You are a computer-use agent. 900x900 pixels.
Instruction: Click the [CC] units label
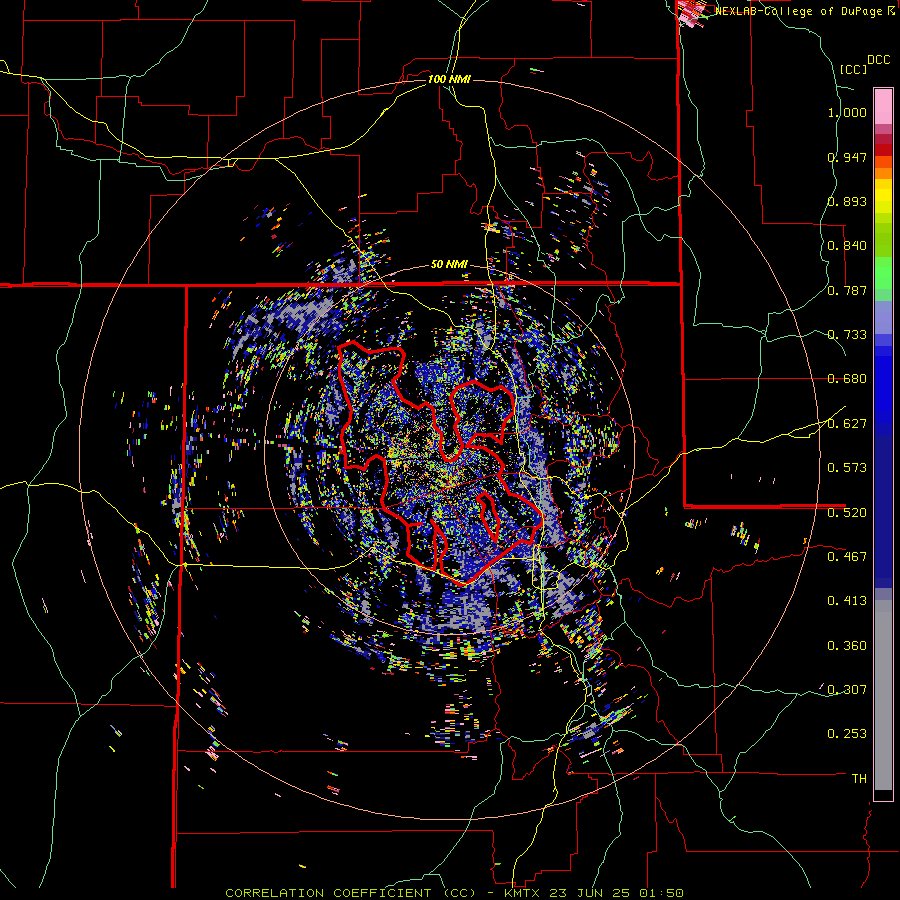point(853,69)
